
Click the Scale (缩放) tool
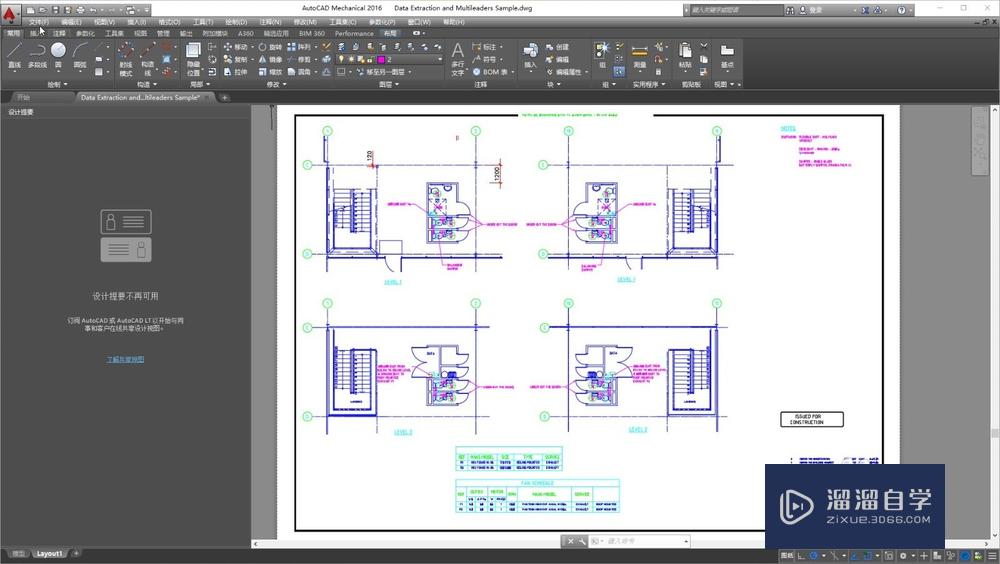[270, 72]
